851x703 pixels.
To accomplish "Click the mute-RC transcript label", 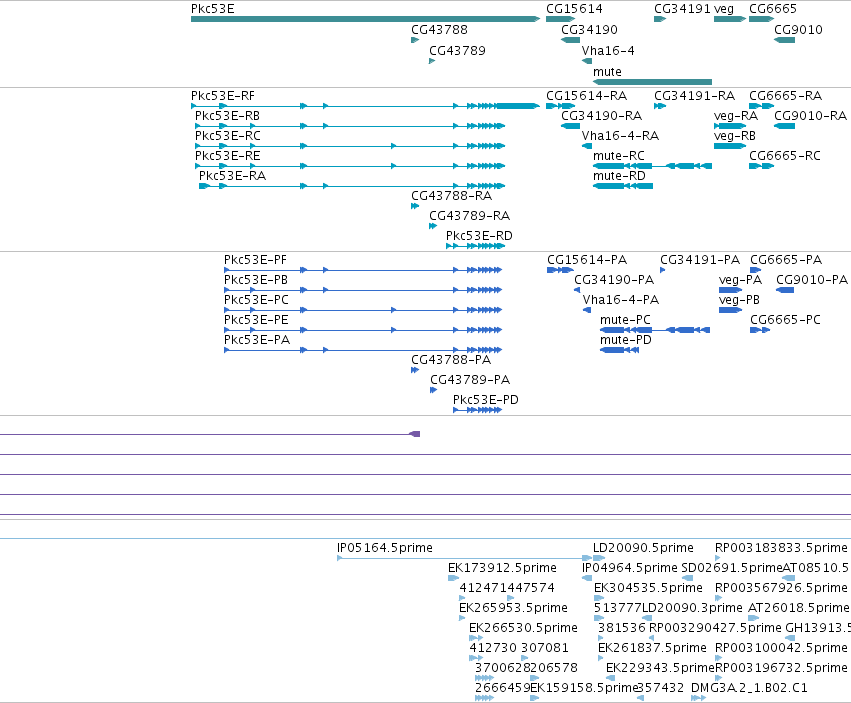I will (x=619, y=156).
